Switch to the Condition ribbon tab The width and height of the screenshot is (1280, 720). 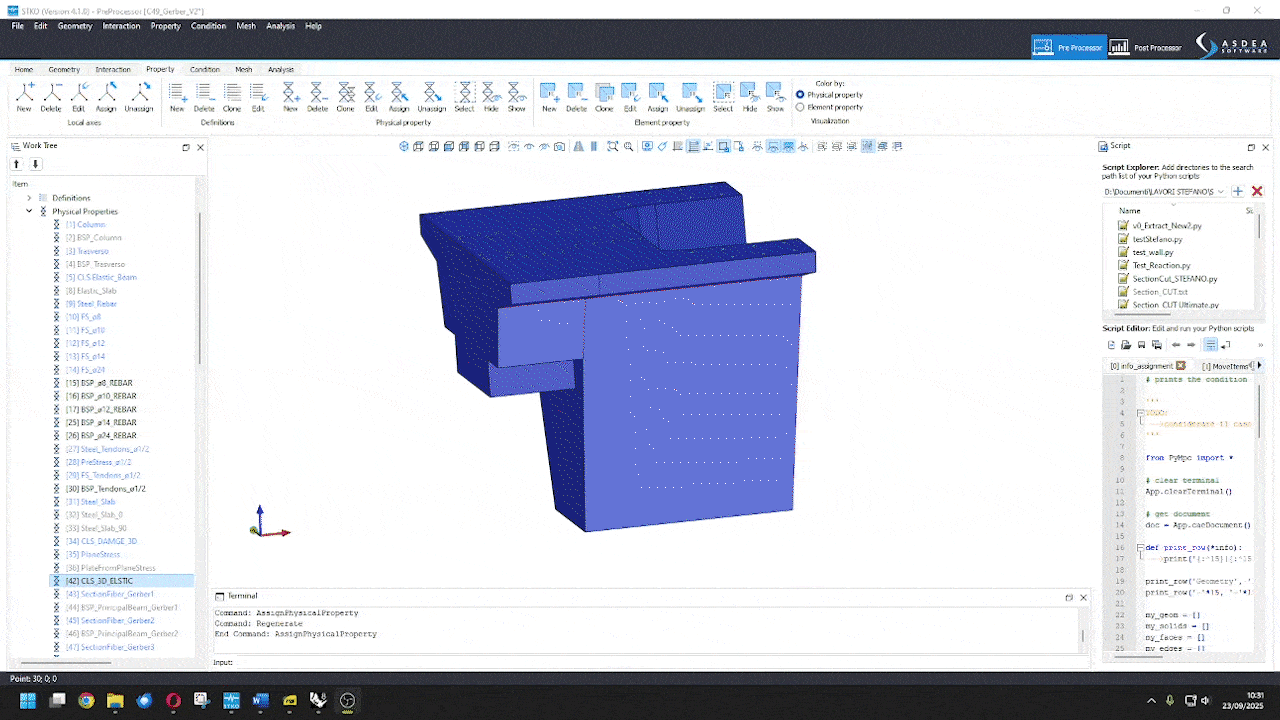(205, 70)
